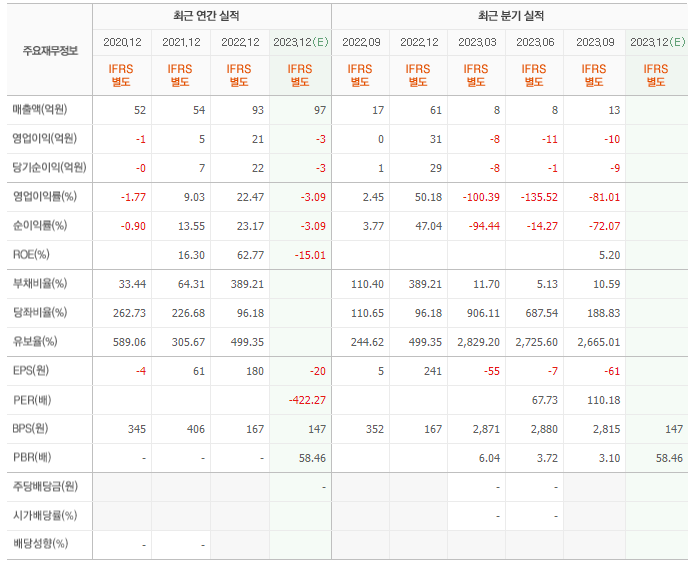
Task: Click the EPS value -55
Action: [491, 372]
